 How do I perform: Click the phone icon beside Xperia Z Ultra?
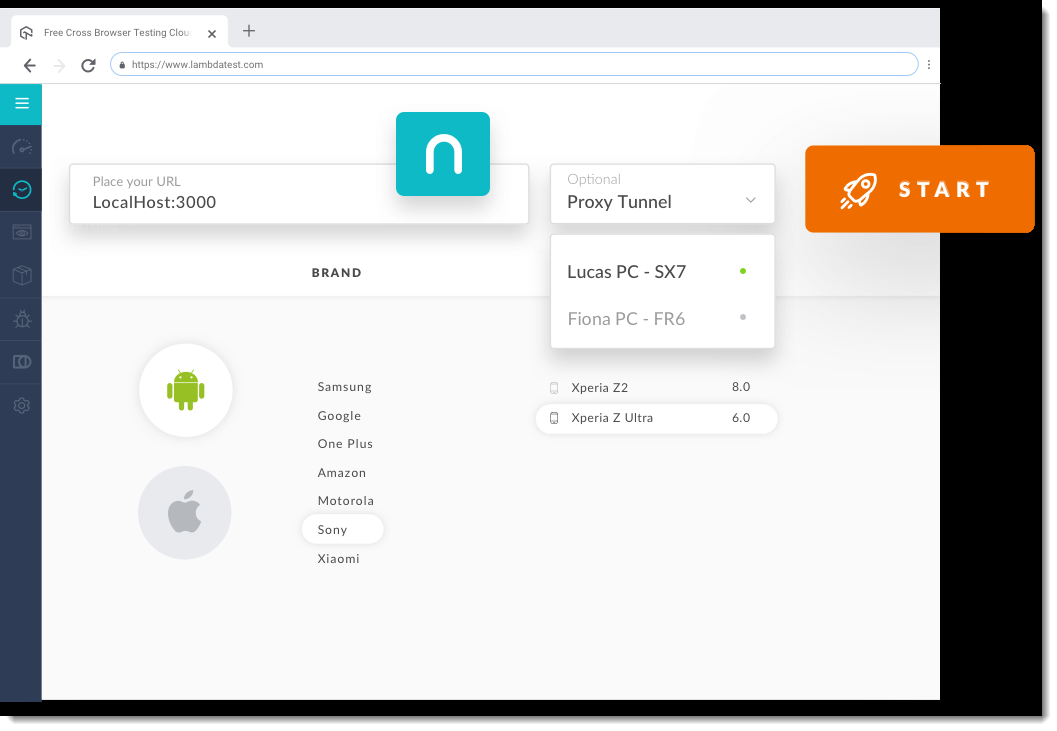[554, 418]
